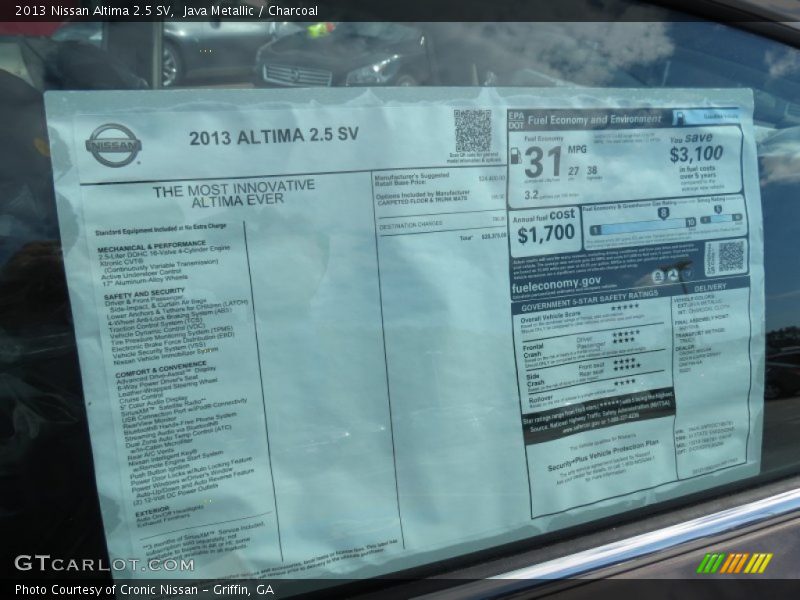Image resolution: width=800 pixels, height=600 pixels.
Task: Click the 'RearView Monitor' line
Action: [x=150, y=423]
